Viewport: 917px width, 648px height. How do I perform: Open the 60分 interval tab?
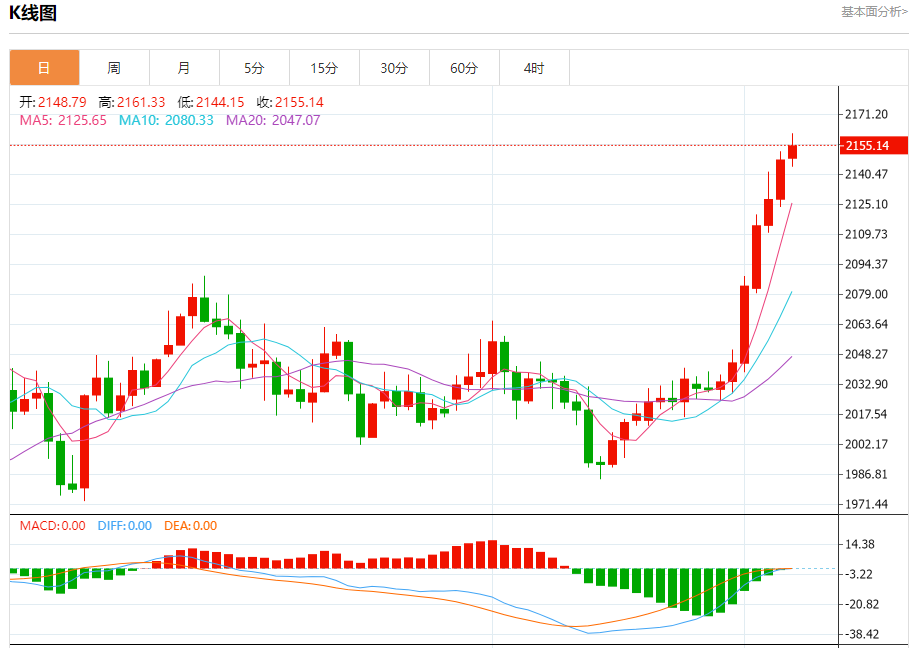[x=464, y=68]
